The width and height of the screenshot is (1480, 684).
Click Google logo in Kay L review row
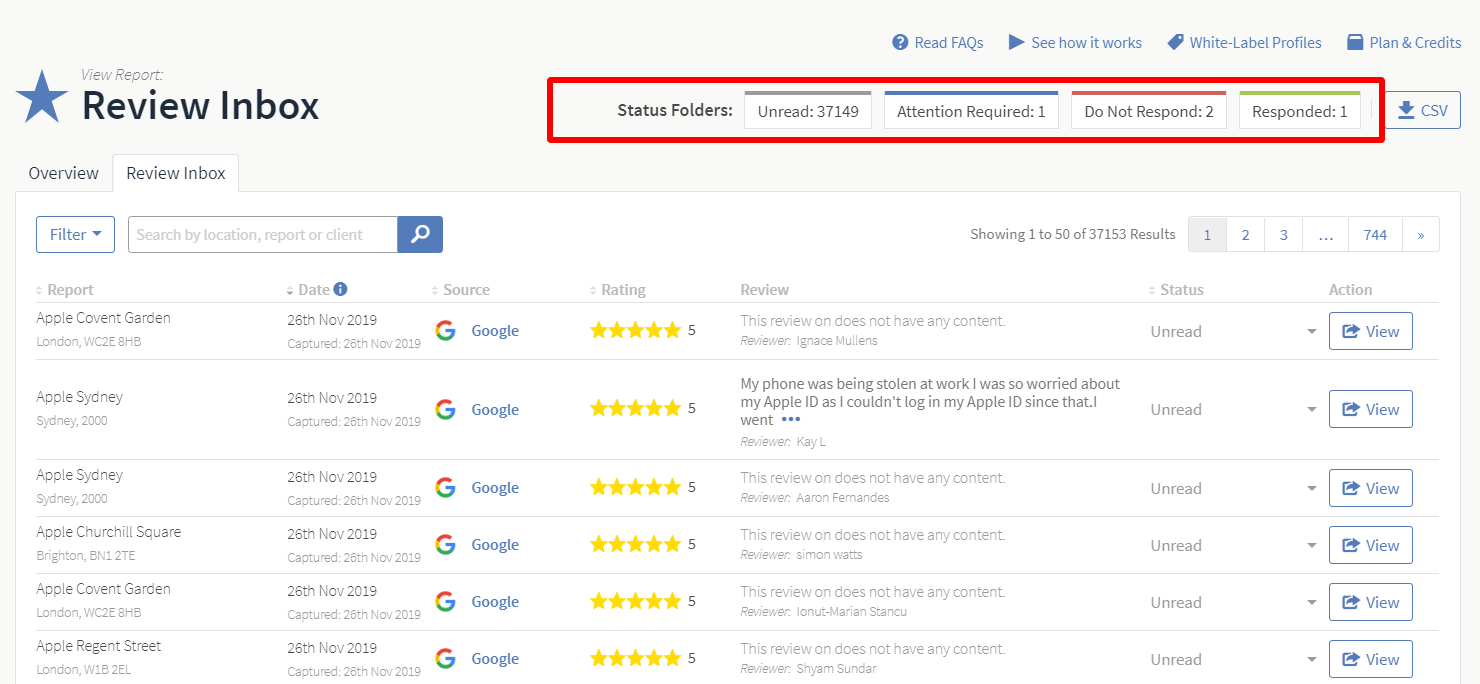pyautogui.click(x=446, y=409)
